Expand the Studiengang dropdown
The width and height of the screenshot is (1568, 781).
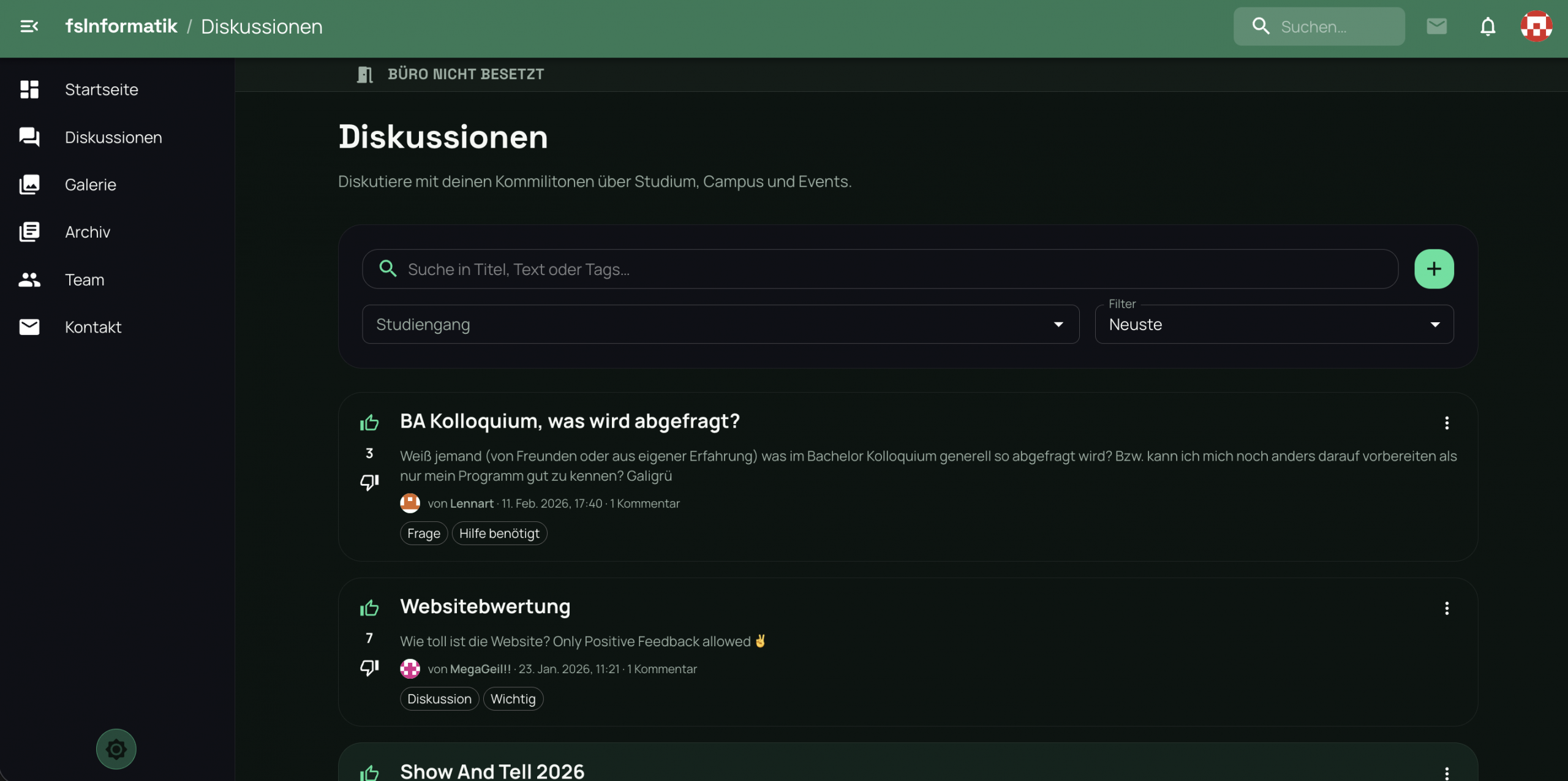pyautogui.click(x=720, y=325)
